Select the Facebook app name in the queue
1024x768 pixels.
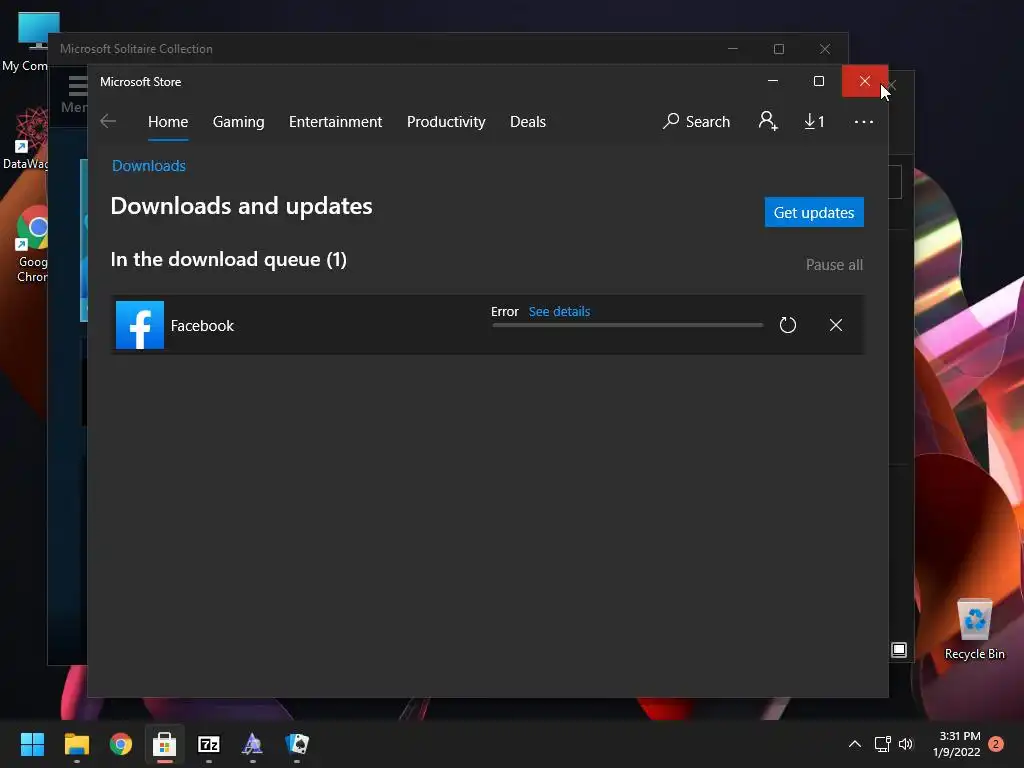[x=202, y=326]
